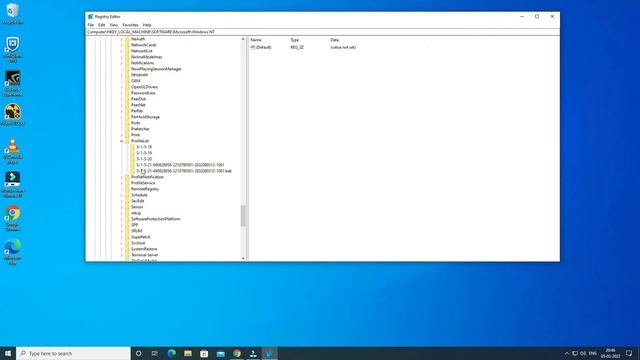Select the NowPlayingSessionManager key

tap(156, 69)
